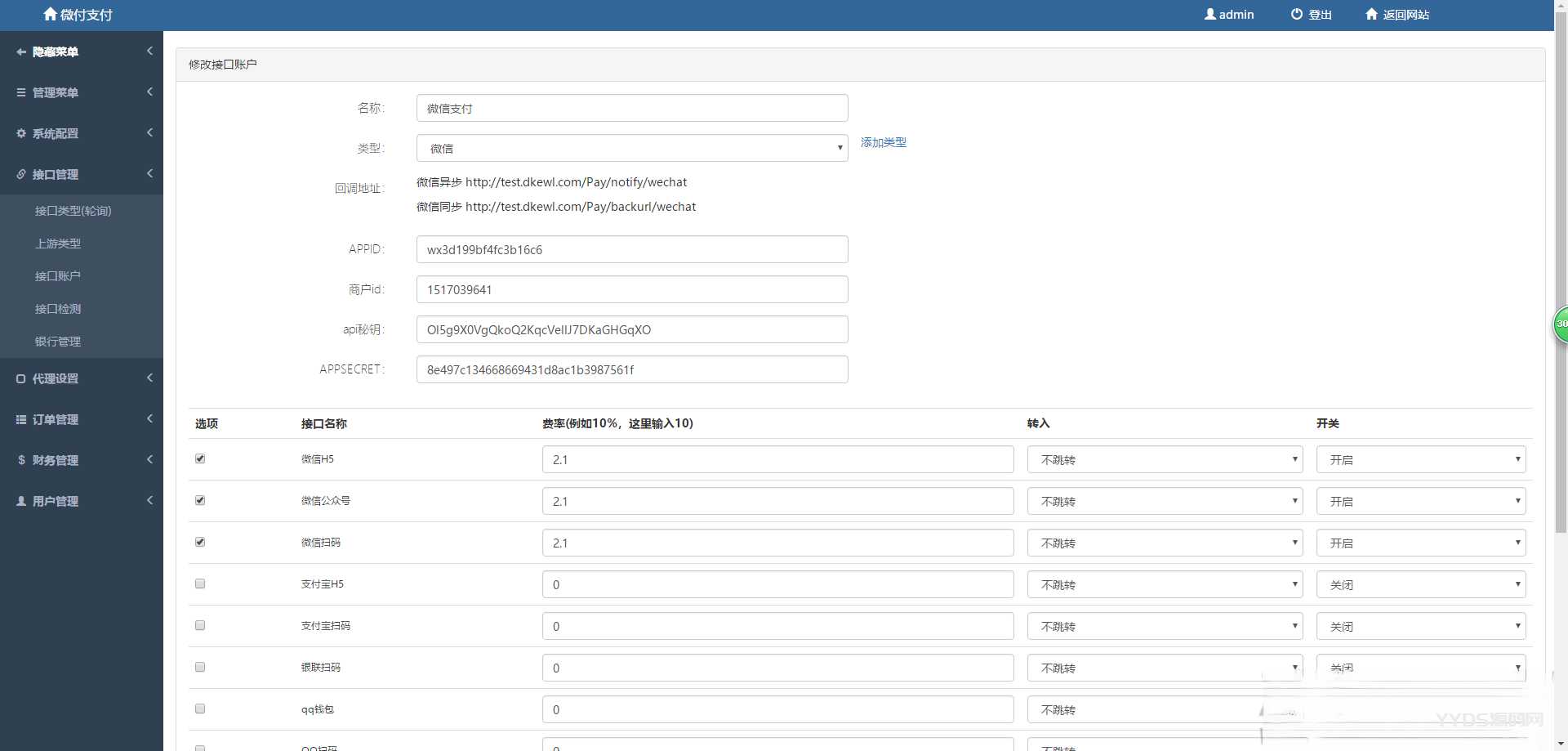Image resolution: width=1568 pixels, height=751 pixels.
Task: Click the gear icon for 系统配置
Action: (21, 133)
